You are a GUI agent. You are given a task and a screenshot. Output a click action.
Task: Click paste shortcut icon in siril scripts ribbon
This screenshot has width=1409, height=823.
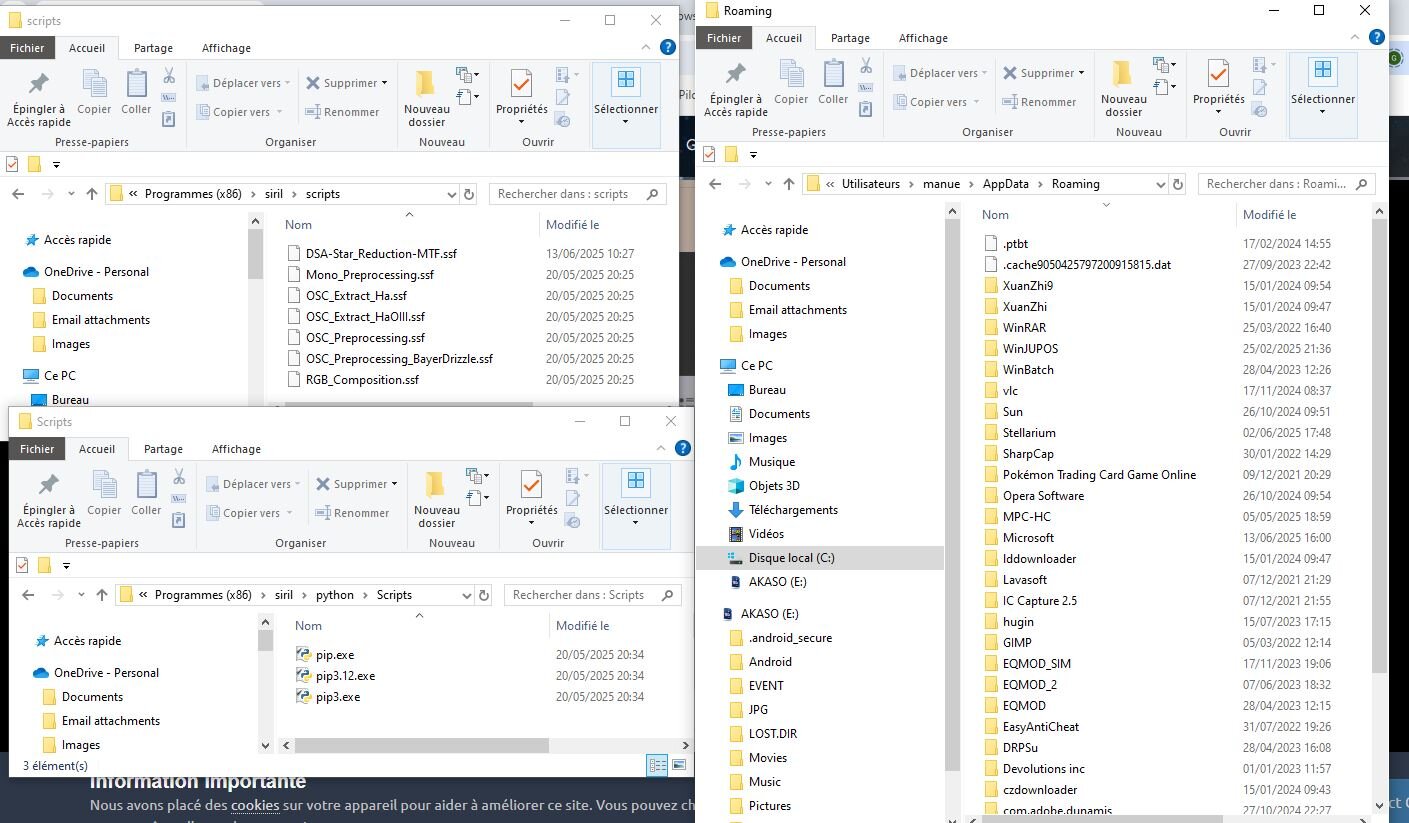coord(169,119)
